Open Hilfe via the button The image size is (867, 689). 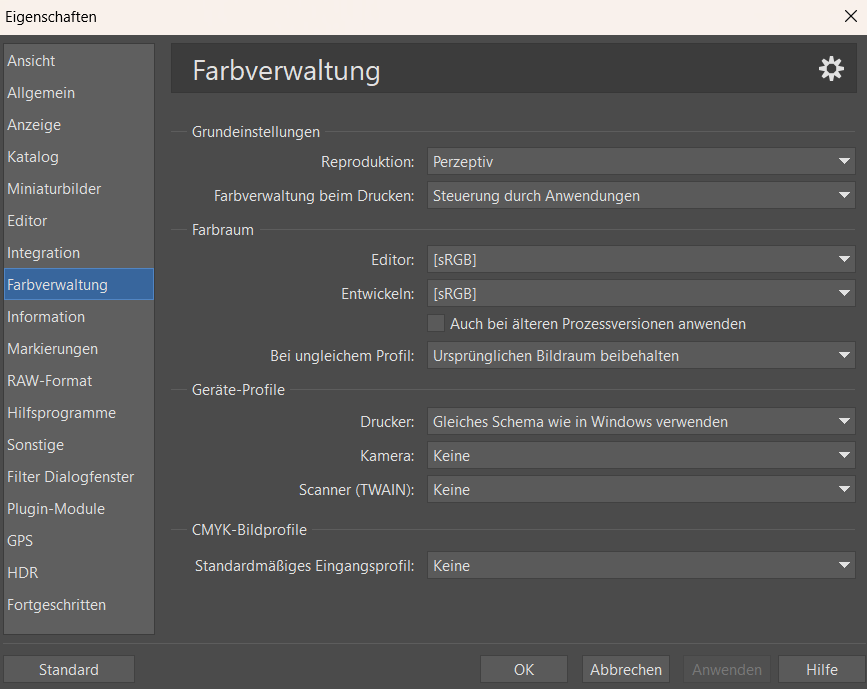click(x=822, y=670)
